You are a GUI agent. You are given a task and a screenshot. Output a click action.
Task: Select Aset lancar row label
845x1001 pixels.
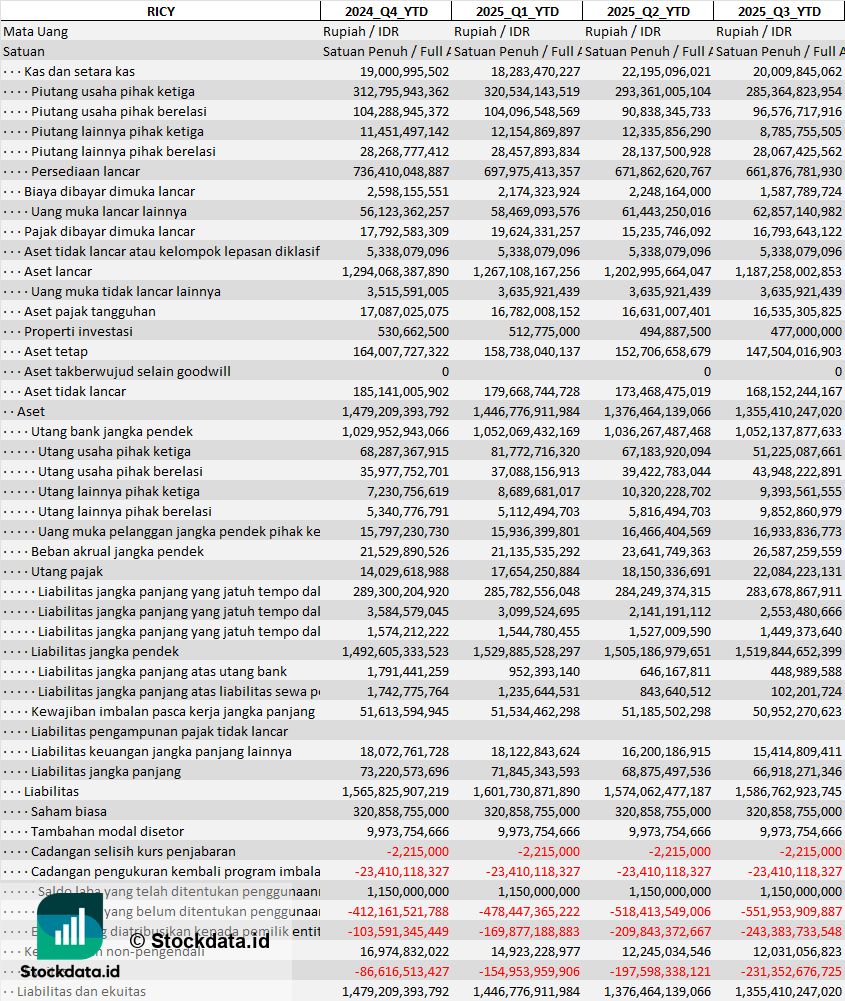click(x=58, y=271)
